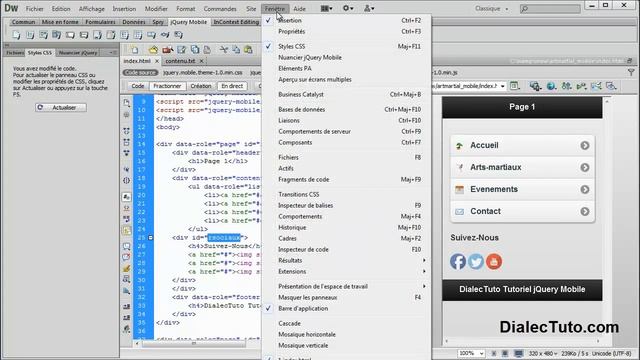
Task: Open the index.html document tab
Action: (x=137, y=61)
